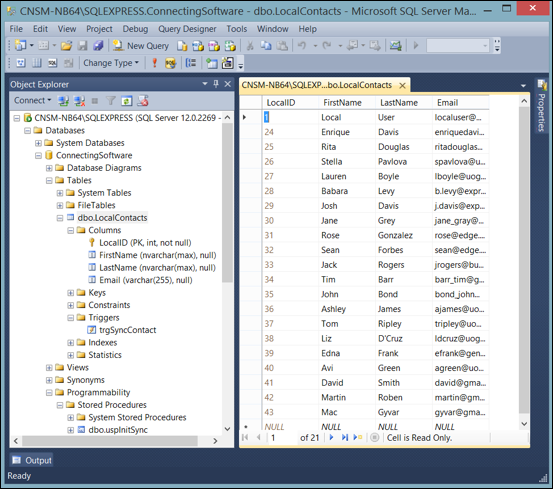Collapse the Databases node
The width and height of the screenshot is (553, 489).
click(28, 131)
